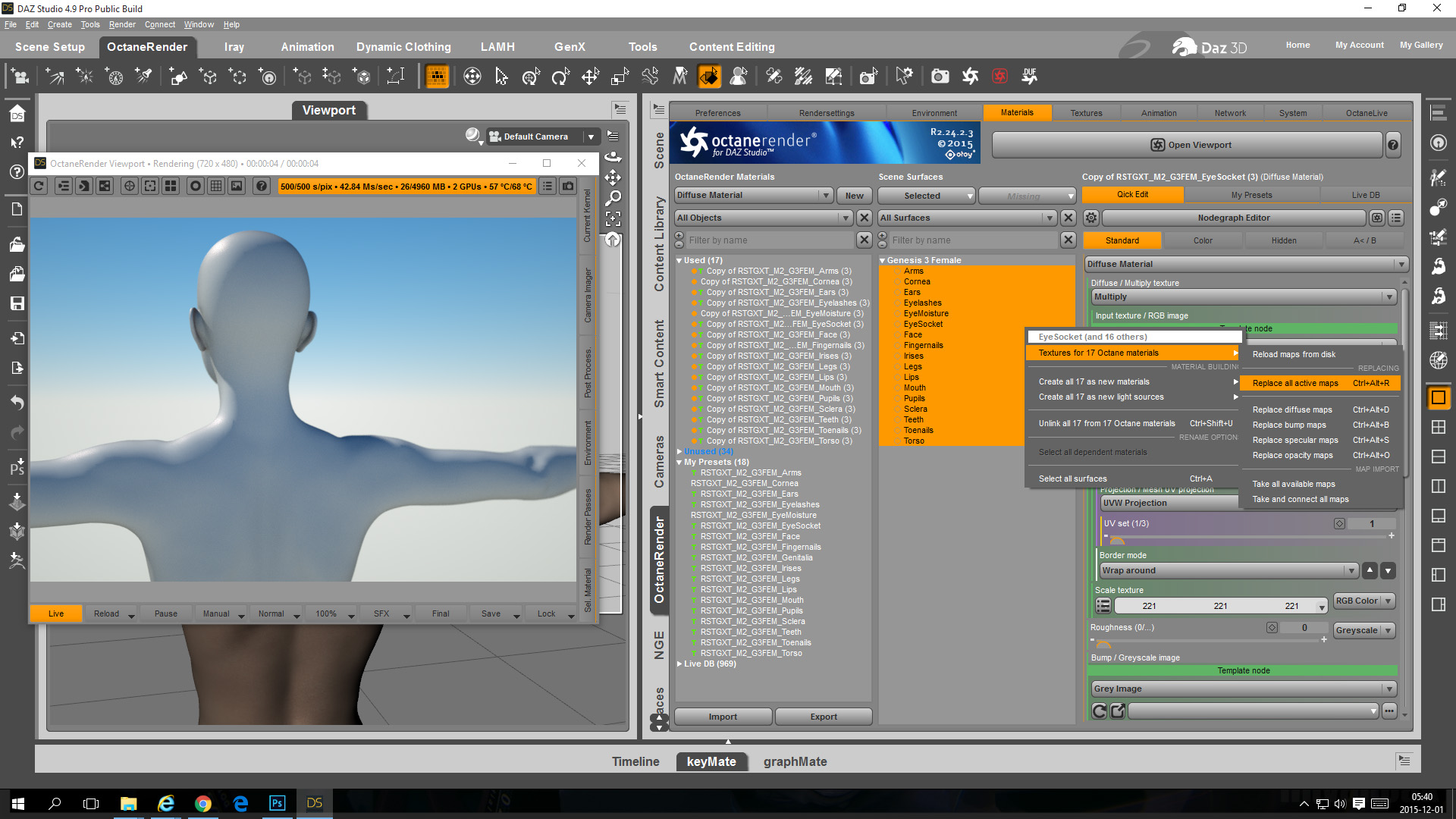Toggle the Live render mode button
1456x819 pixels.
[55, 613]
